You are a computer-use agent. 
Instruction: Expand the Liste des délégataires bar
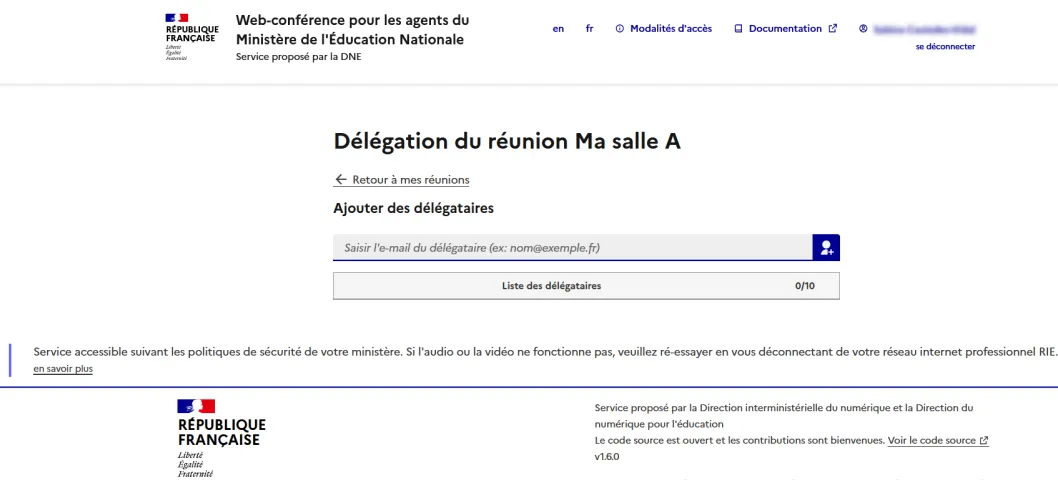pyautogui.click(x=586, y=286)
